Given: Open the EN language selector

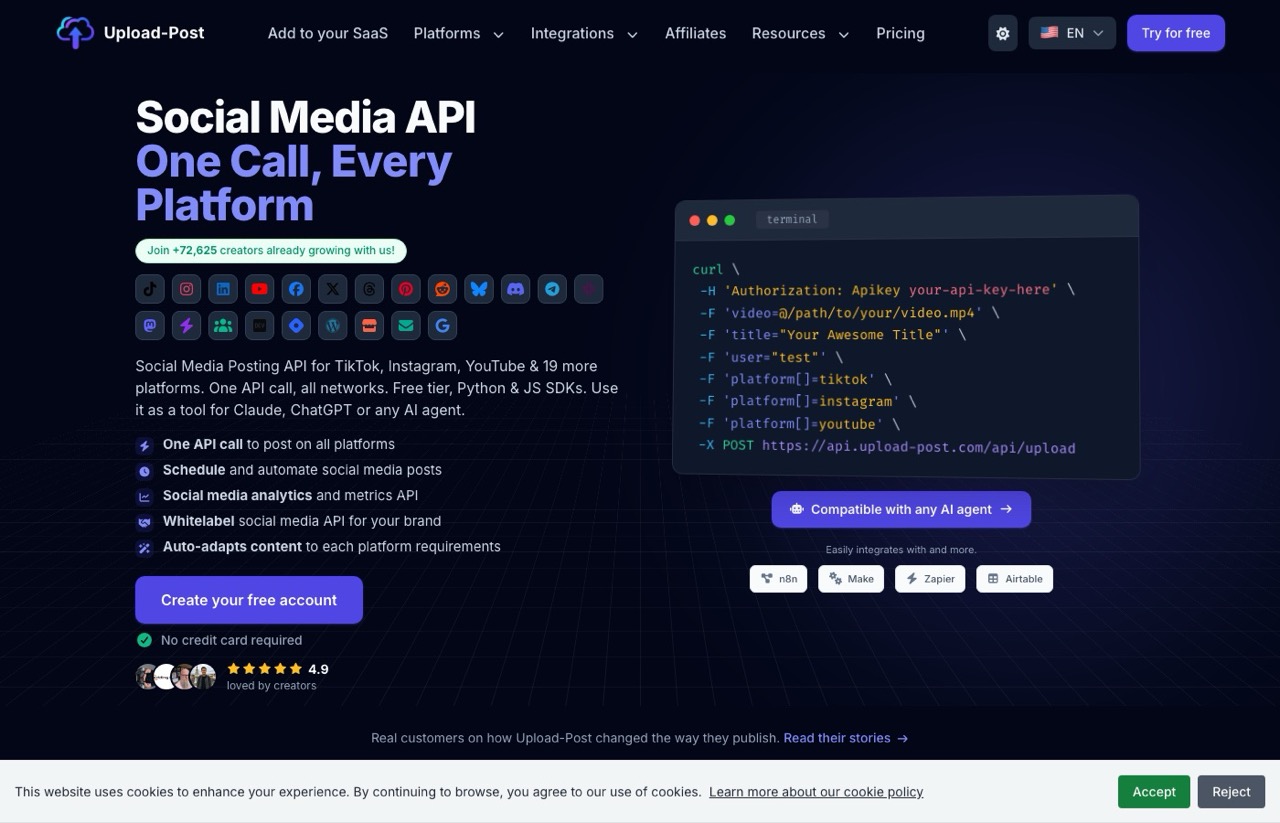Looking at the screenshot, I should pyautogui.click(x=1072, y=33).
